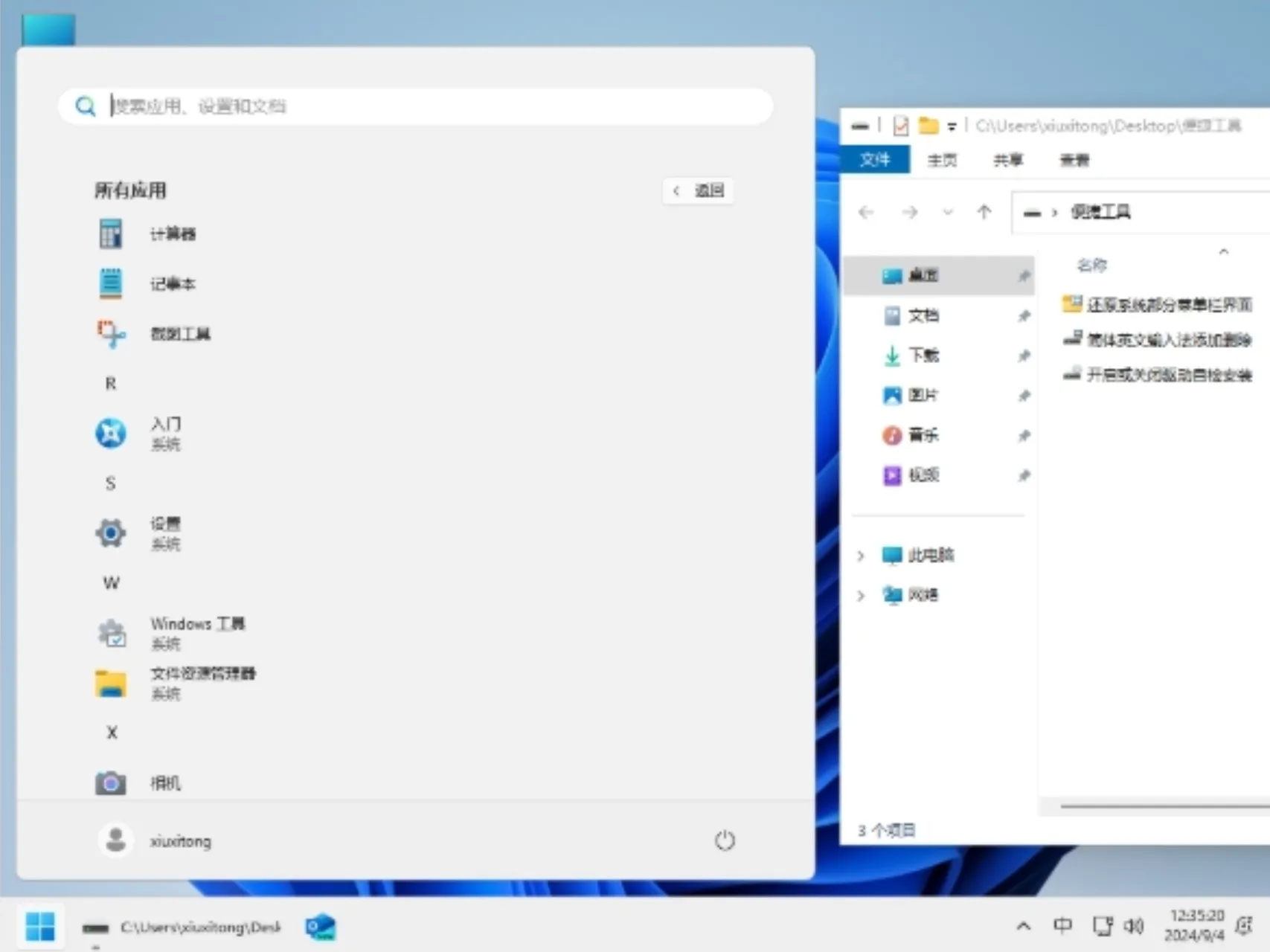1270x952 pixels.
Task: Unpin Pictures from Quick Access
Action: (1024, 395)
